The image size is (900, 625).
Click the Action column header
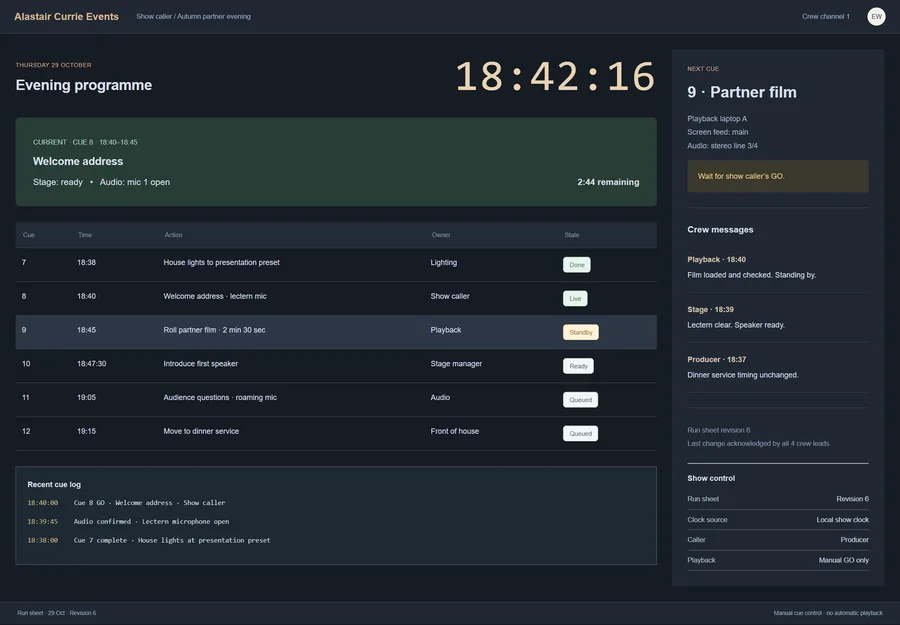(173, 235)
